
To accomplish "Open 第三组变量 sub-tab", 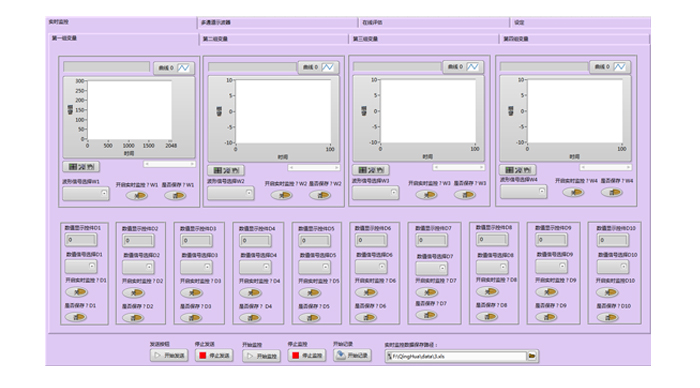I will [x=424, y=39].
